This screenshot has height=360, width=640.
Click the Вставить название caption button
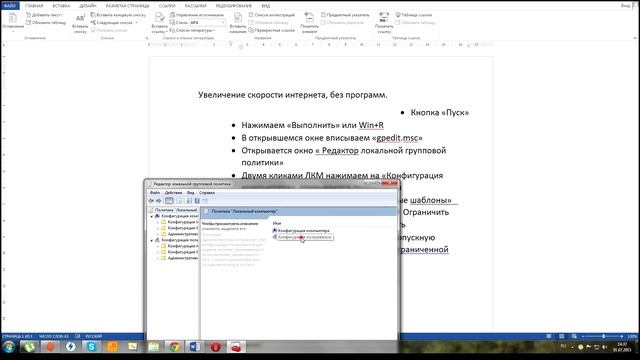coord(238,23)
